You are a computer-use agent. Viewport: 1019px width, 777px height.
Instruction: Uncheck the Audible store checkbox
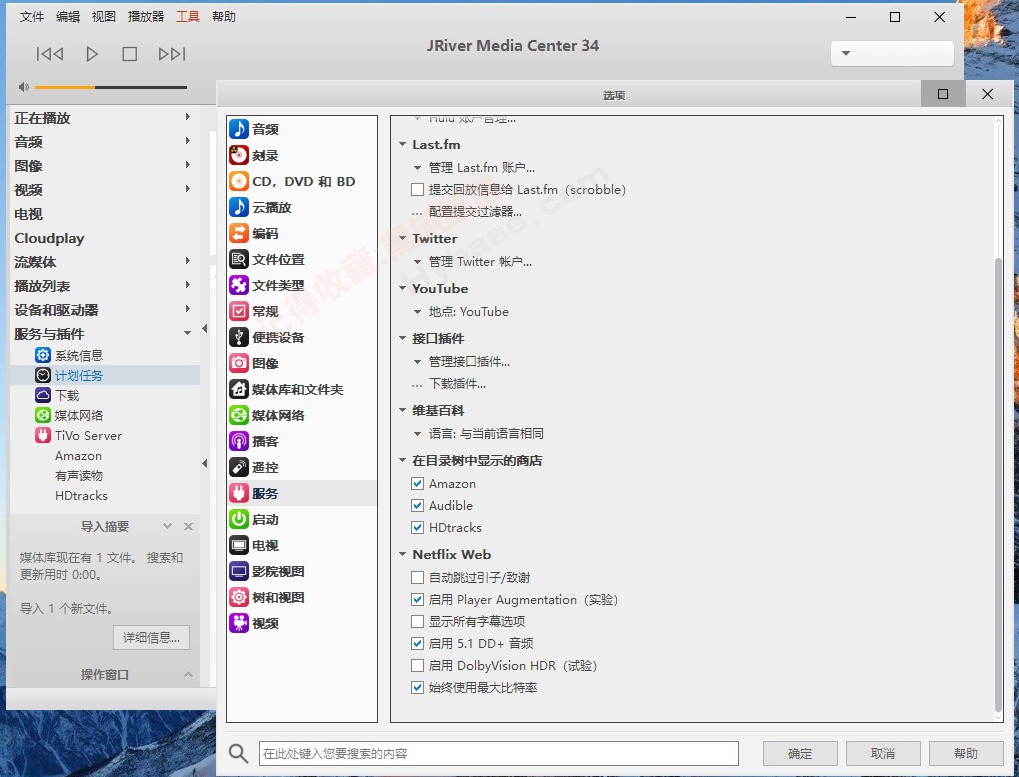point(417,505)
